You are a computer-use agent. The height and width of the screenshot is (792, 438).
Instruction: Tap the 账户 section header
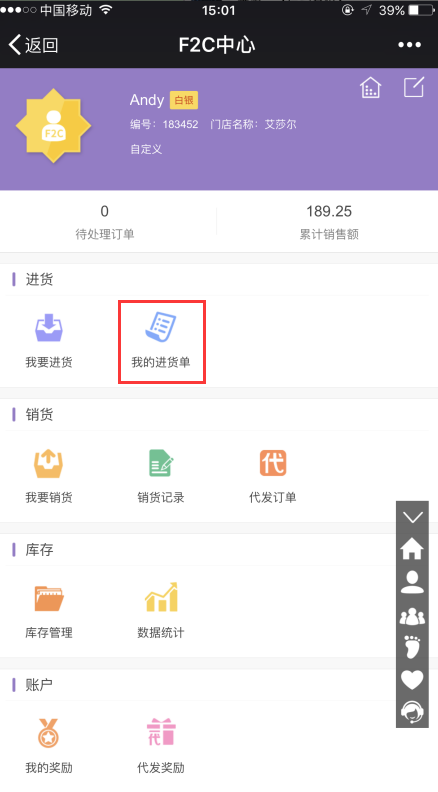click(39, 685)
